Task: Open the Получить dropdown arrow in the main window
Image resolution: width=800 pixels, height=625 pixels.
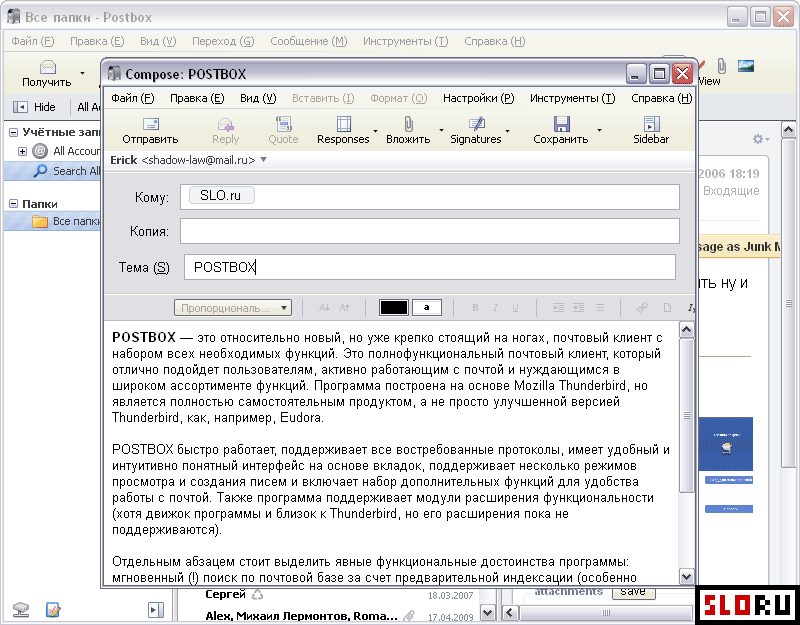Action: (x=82, y=73)
